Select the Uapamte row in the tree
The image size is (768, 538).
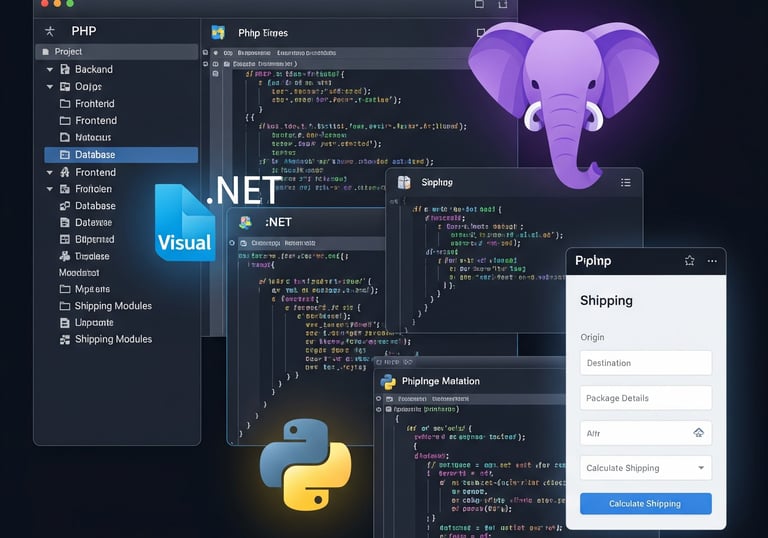121,323
